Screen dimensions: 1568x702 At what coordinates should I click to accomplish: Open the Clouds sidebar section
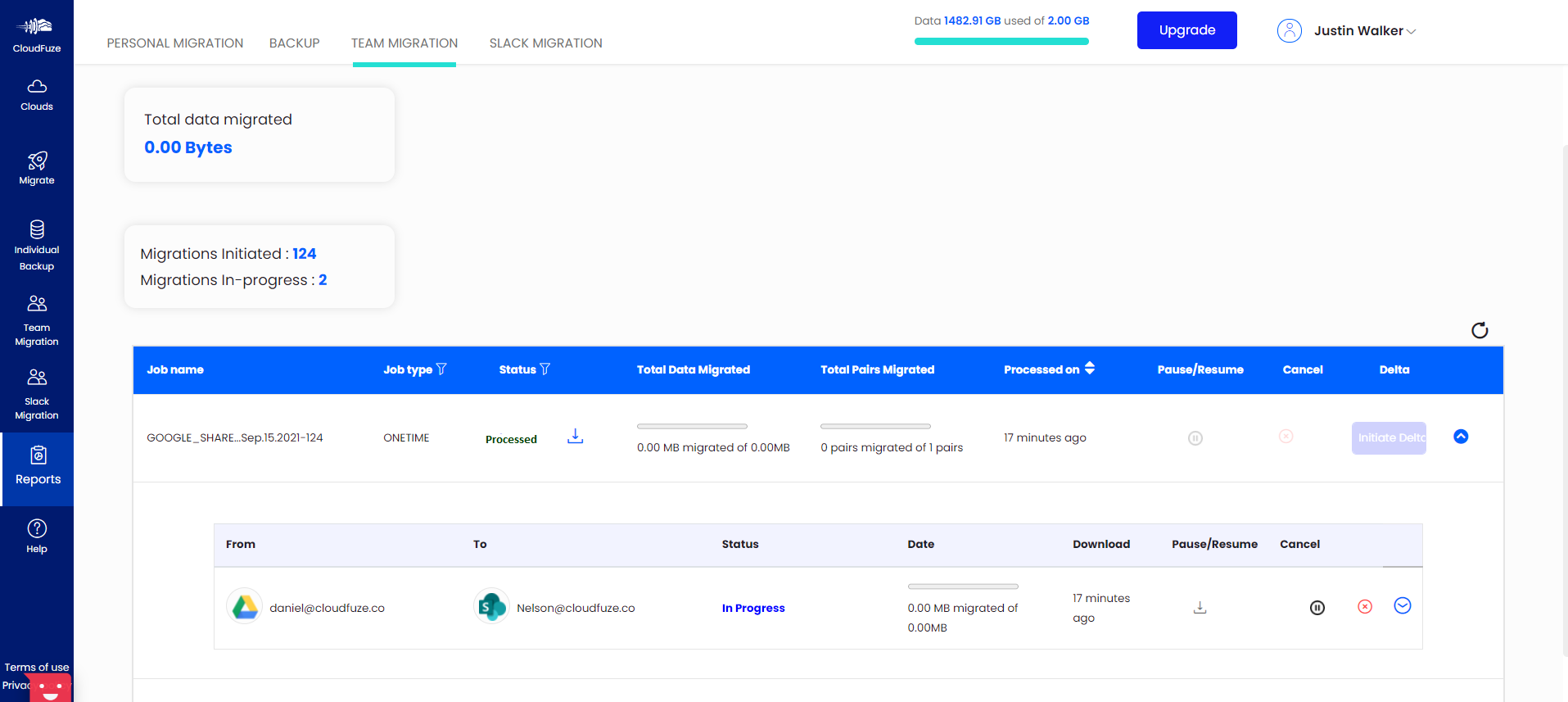click(37, 95)
